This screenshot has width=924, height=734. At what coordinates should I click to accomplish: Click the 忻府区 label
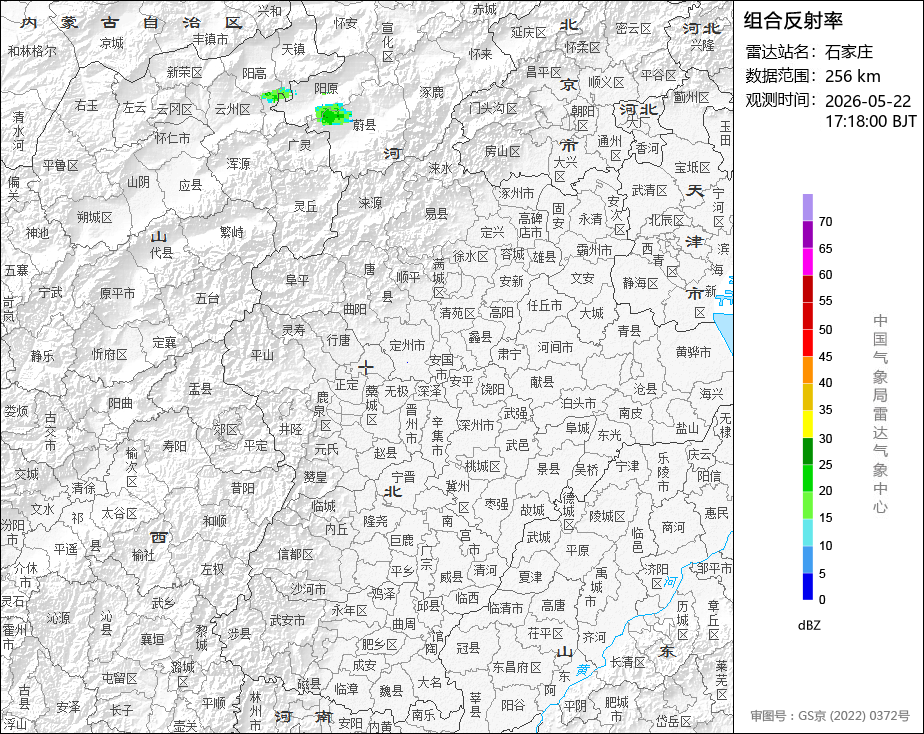coord(110,354)
